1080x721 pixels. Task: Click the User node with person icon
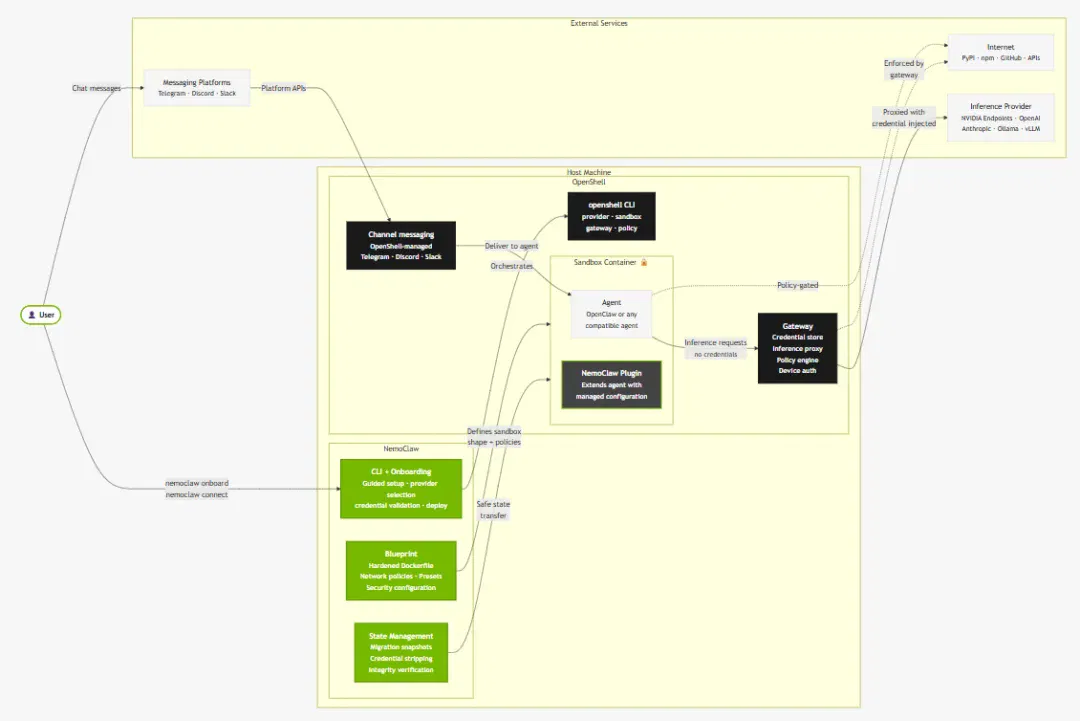[41, 315]
